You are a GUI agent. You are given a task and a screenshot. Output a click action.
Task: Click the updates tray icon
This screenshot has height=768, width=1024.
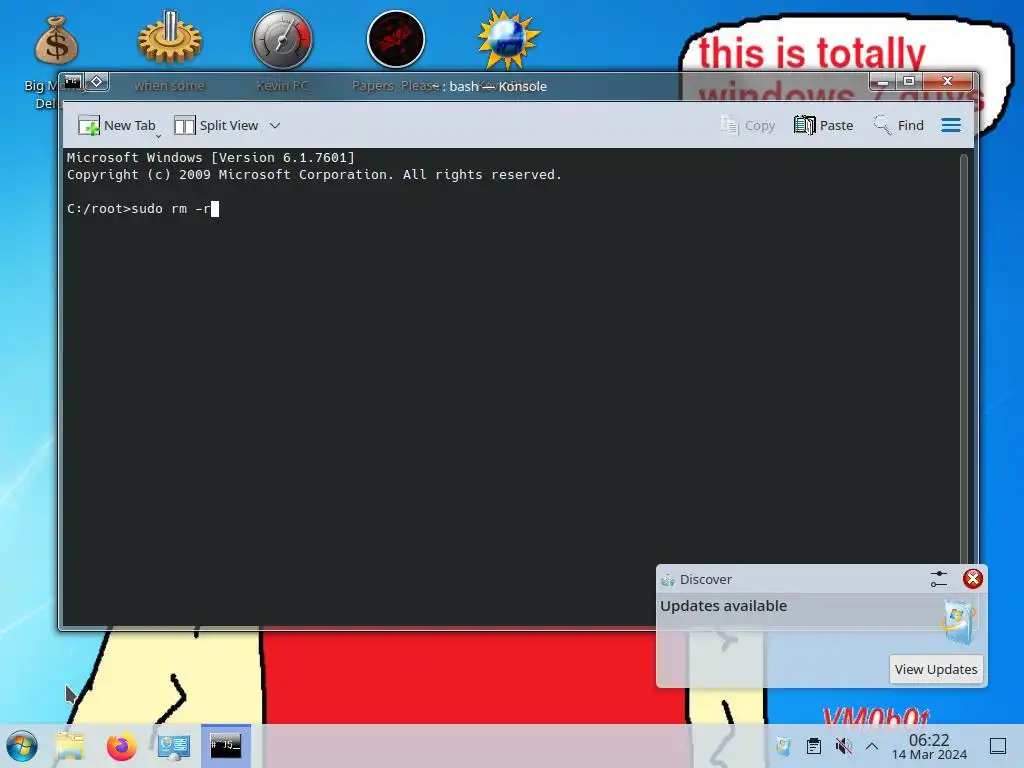click(783, 746)
